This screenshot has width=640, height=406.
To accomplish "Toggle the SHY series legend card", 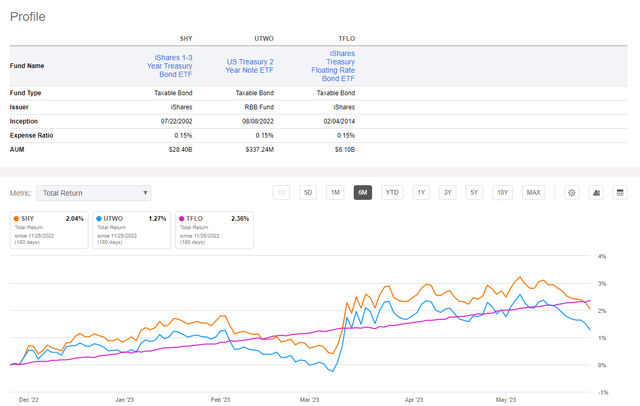I will [49, 230].
